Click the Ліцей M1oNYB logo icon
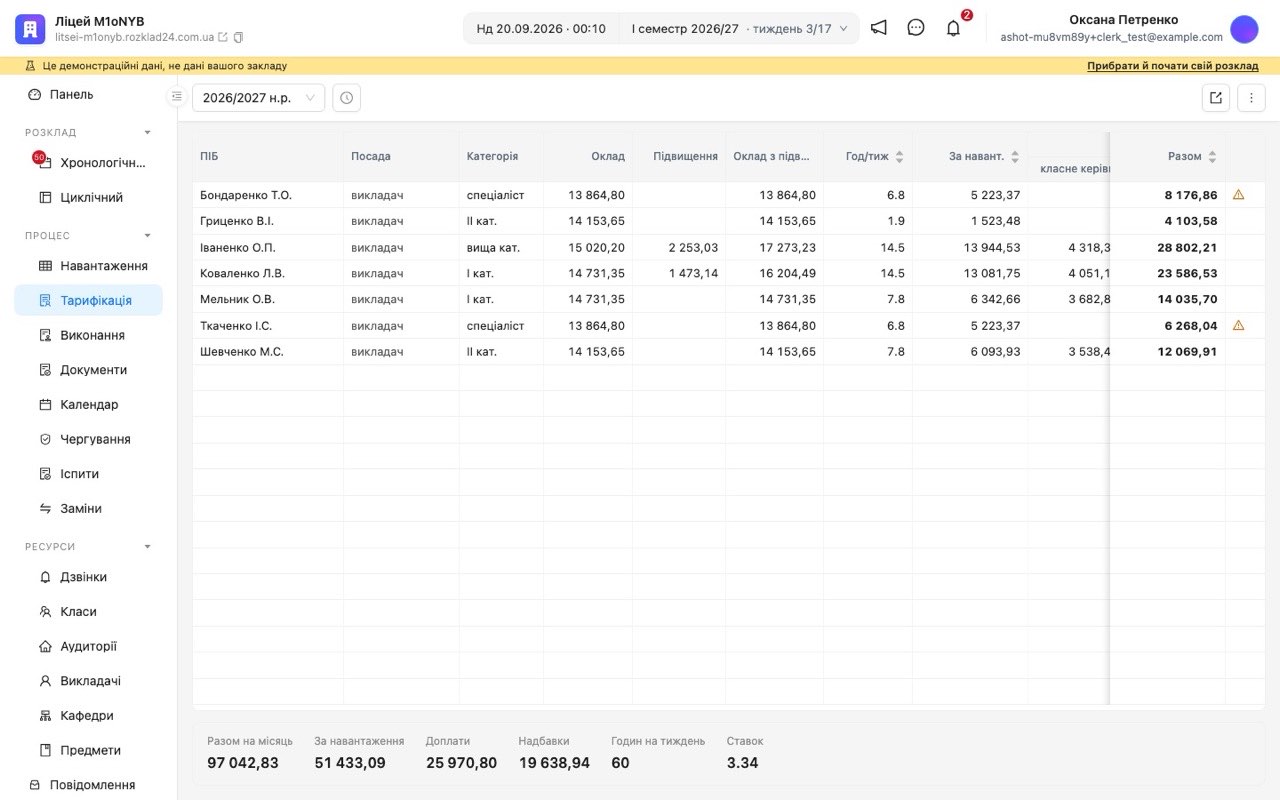 point(30,29)
